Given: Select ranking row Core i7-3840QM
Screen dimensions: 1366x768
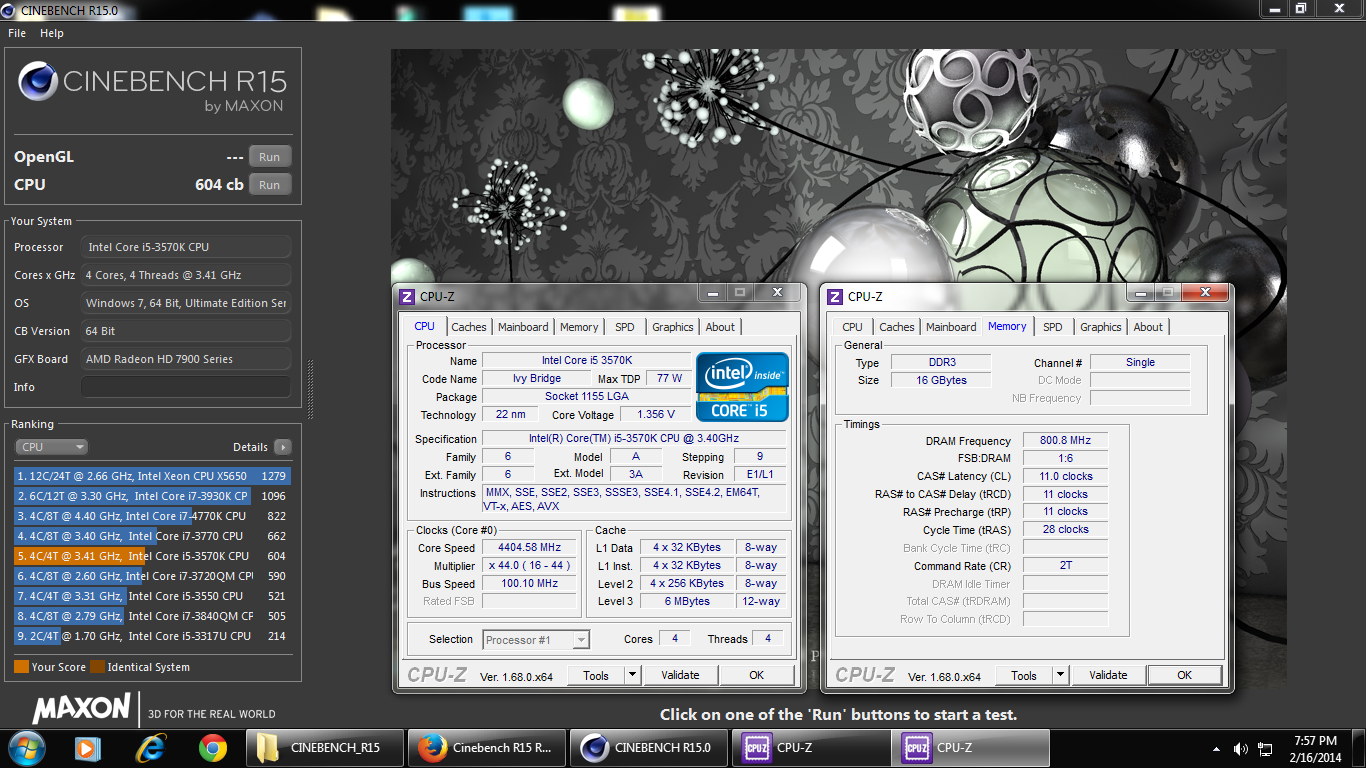Looking at the screenshot, I should click(152, 616).
